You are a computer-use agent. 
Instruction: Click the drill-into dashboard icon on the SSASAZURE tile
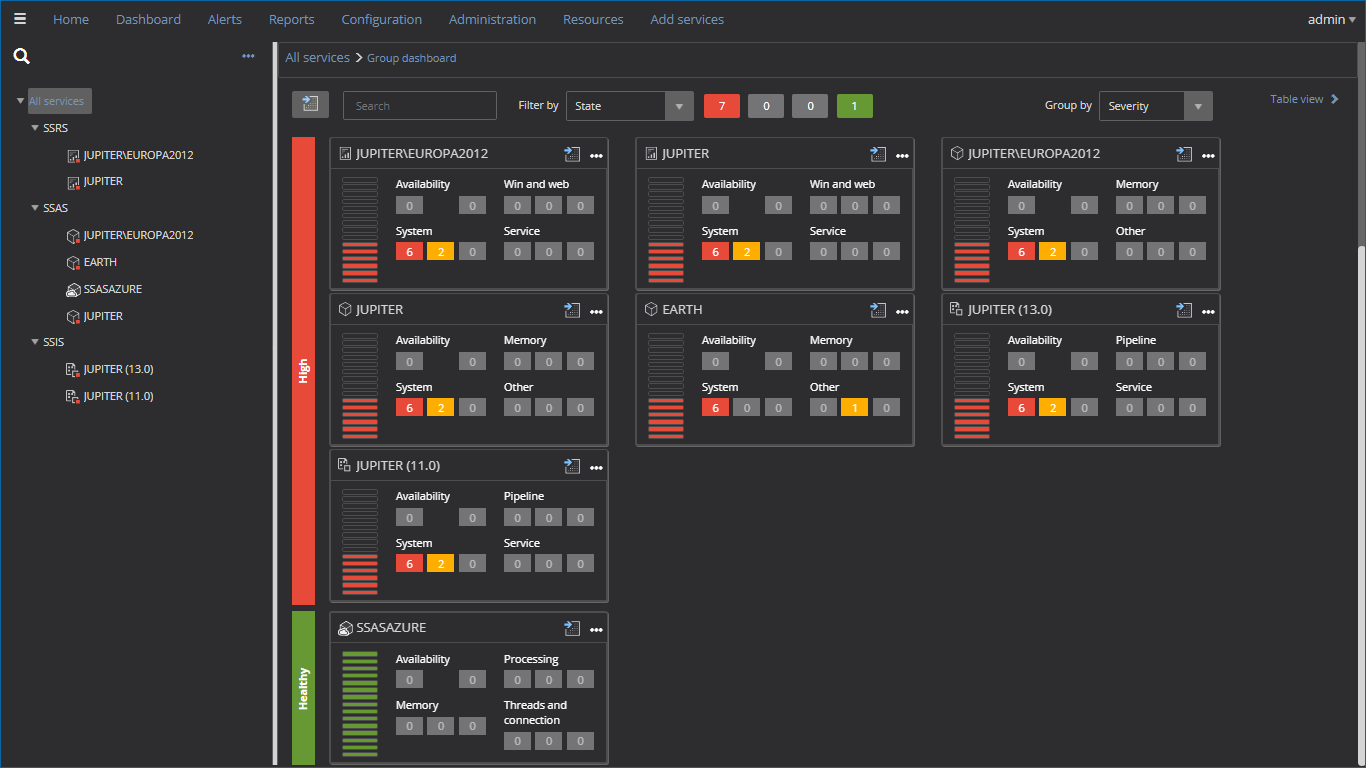click(x=572, y=628)
